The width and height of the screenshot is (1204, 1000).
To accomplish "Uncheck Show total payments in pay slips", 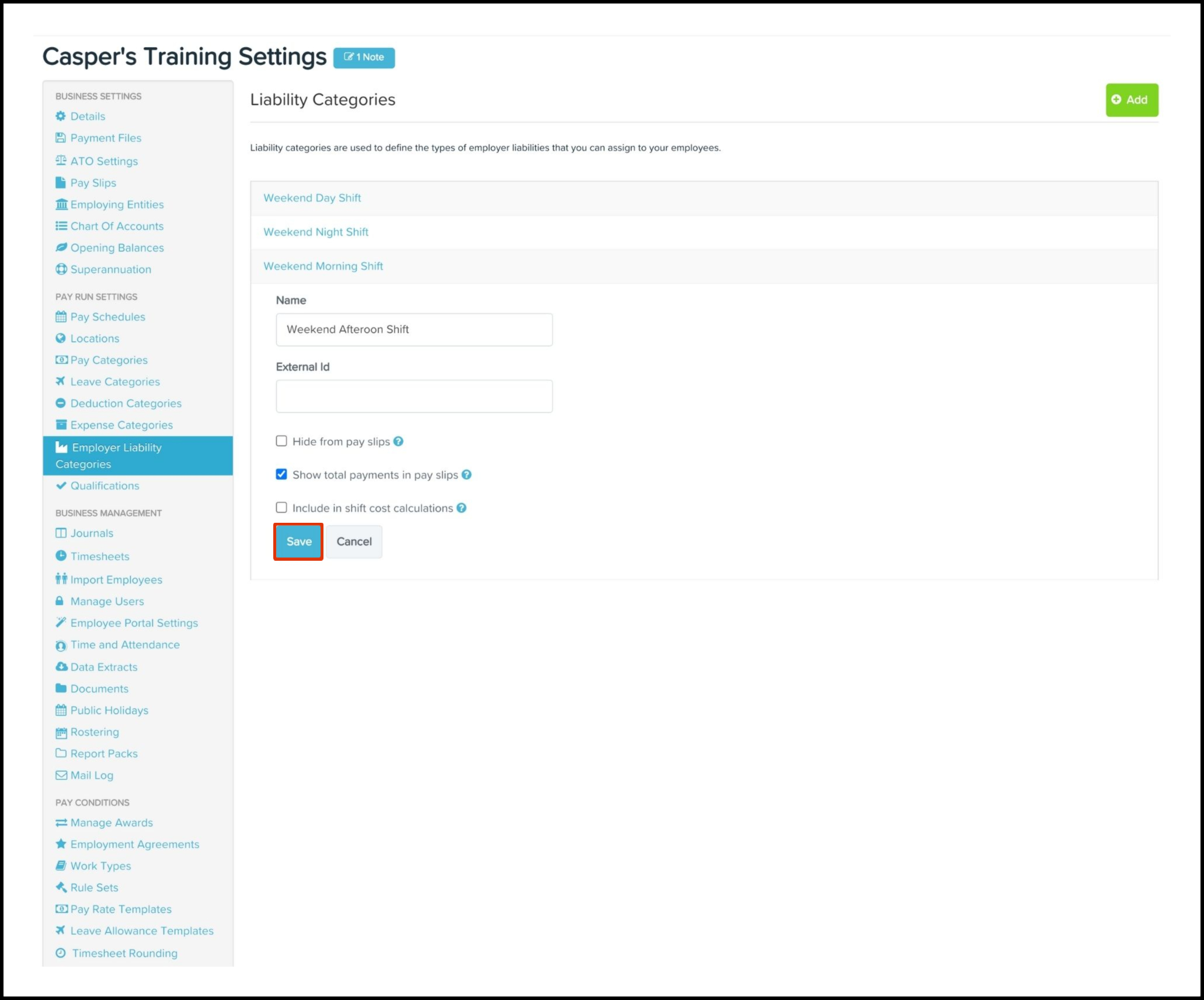I will 281,474.
